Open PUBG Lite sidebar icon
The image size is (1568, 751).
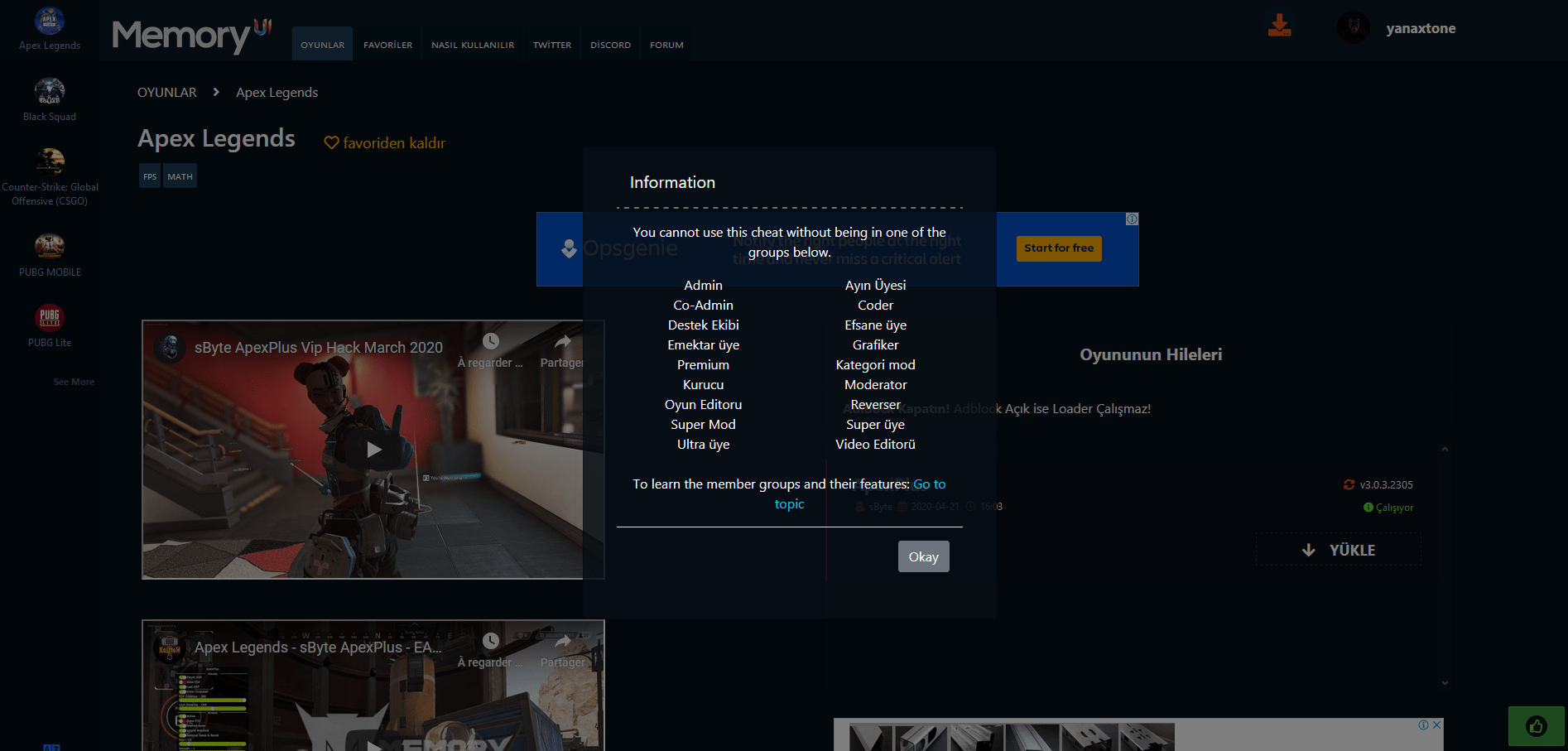coord(50,317)
